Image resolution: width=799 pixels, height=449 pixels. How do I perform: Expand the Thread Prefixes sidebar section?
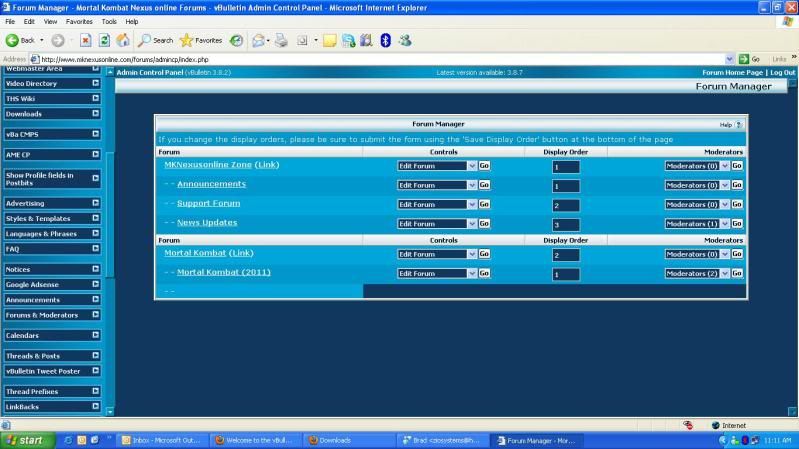pyautogui.click(x=96, y=391)
